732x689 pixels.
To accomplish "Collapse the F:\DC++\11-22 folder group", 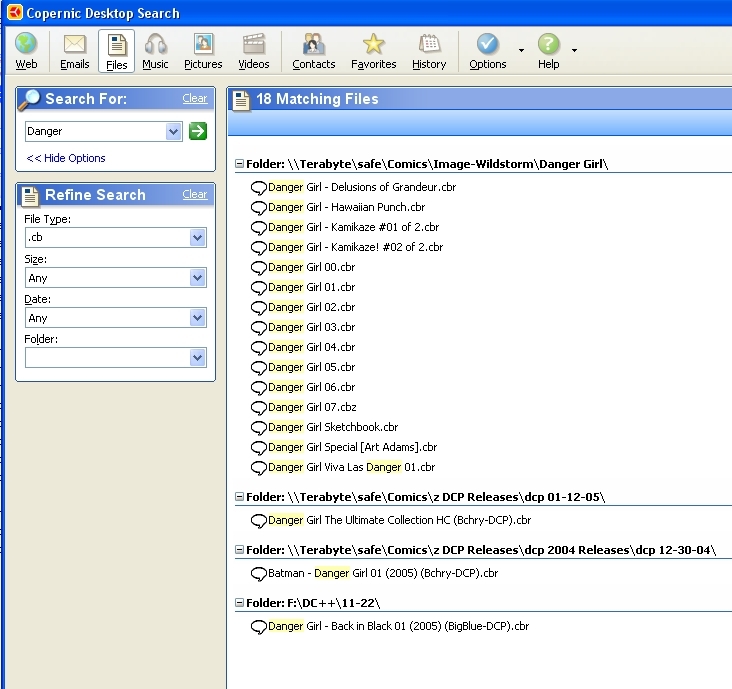I will coord(239,603).
